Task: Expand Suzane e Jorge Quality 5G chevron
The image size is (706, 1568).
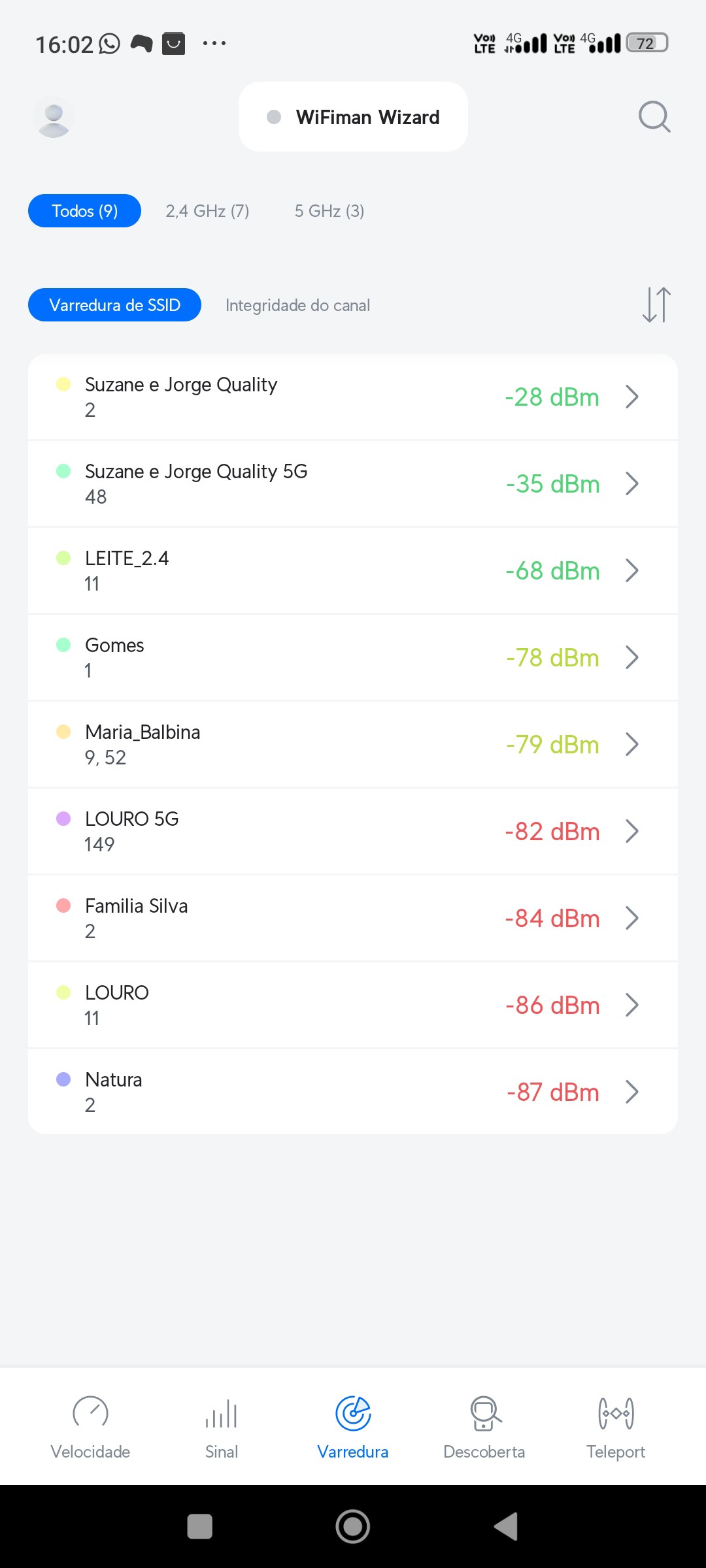Action: [631, 484]
